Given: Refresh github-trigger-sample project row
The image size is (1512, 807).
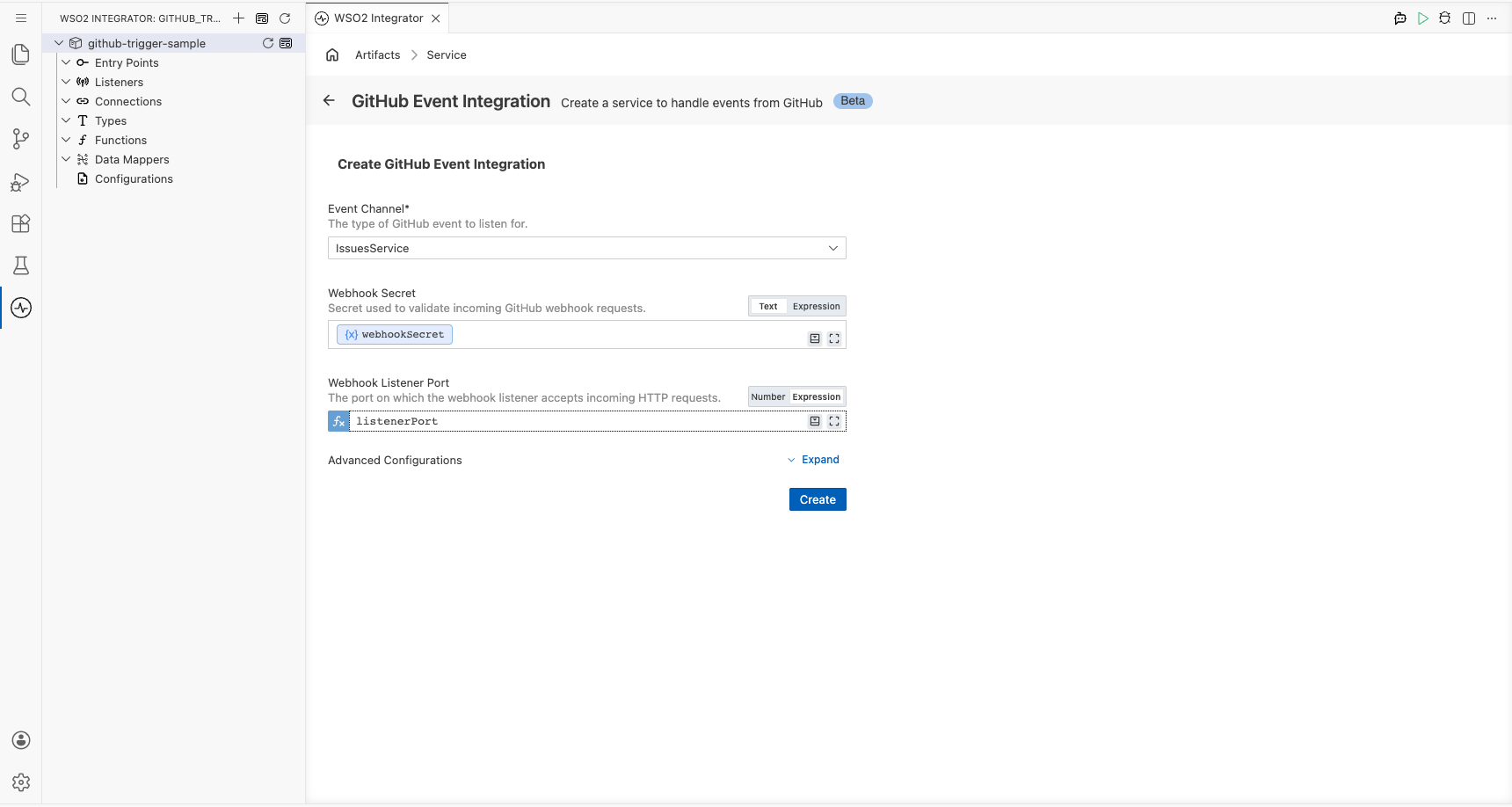Looking at the screenshot, I should [x=268, y=43].
